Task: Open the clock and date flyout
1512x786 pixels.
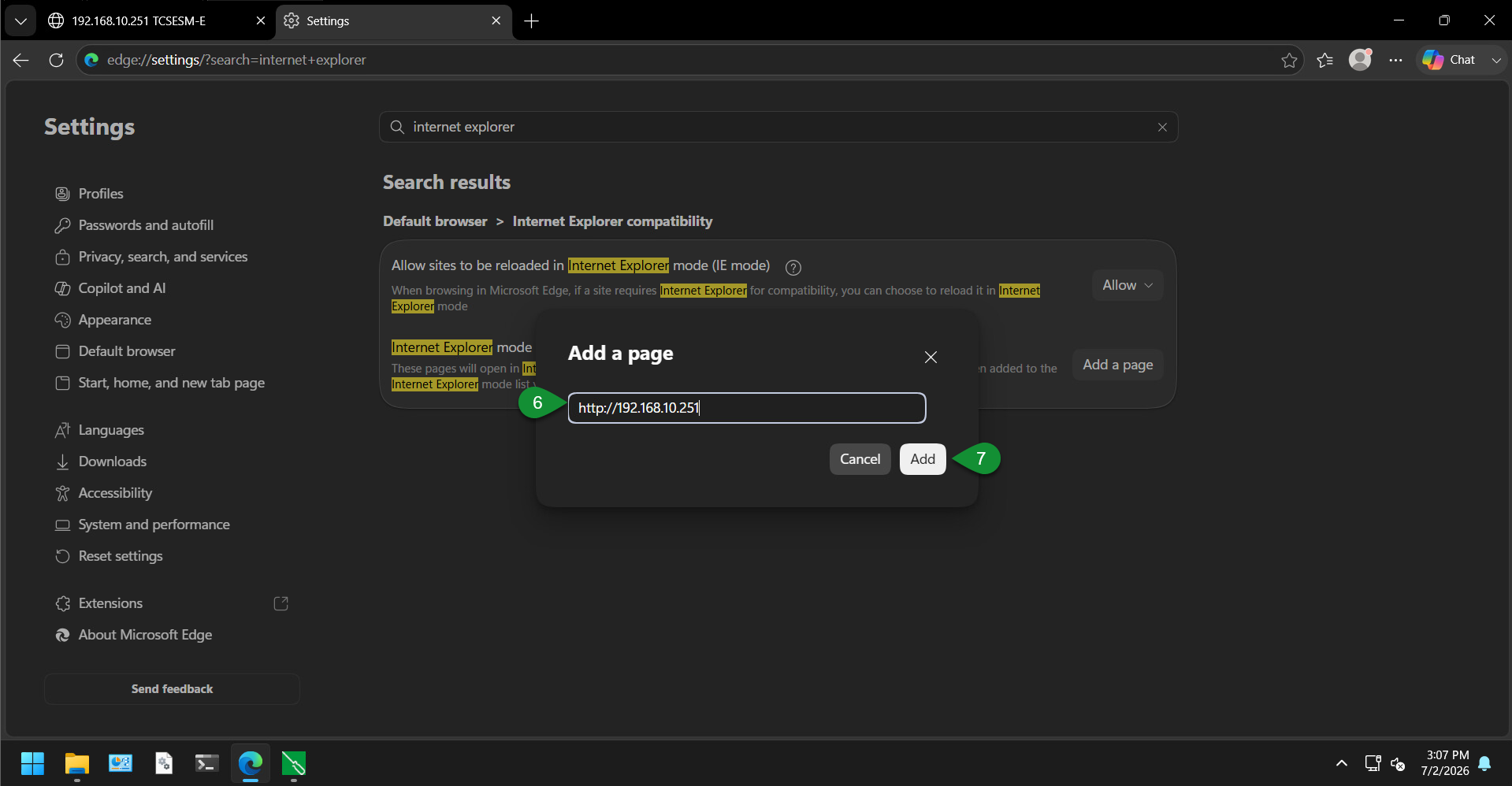Action: [1445, 763]
